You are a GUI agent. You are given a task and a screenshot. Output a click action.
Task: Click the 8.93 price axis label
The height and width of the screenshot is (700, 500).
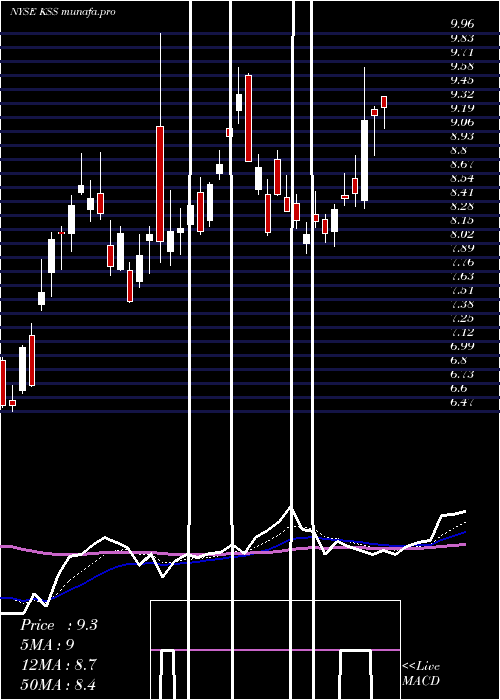pos(462,136)
